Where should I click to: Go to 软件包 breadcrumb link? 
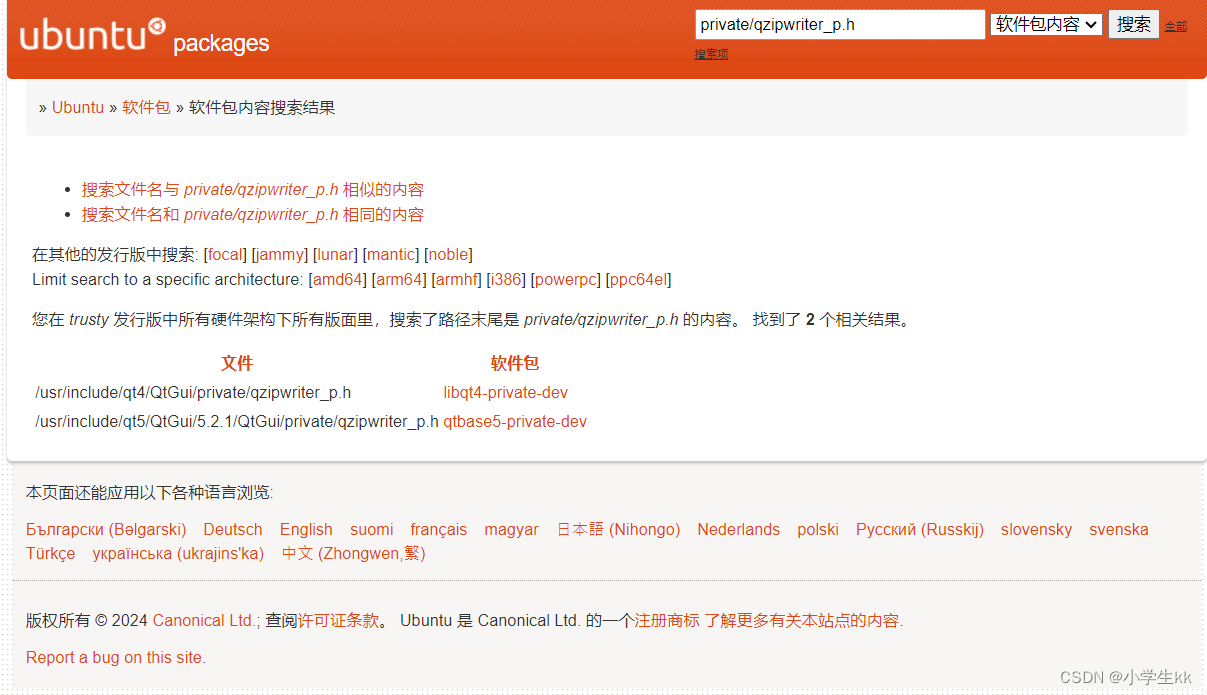pyautogui.click(x=146, y=108)
